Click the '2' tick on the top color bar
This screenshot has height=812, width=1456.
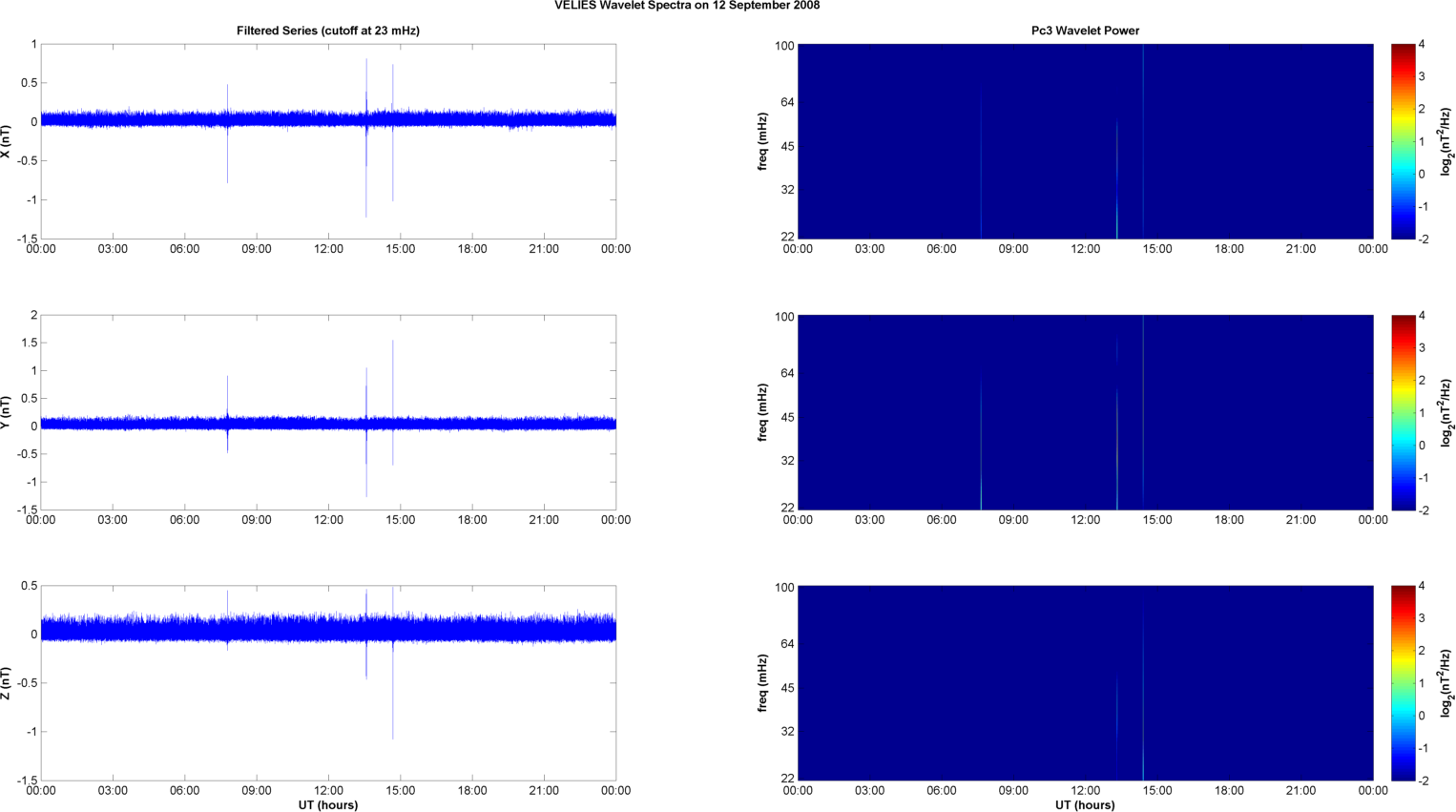1422,109
